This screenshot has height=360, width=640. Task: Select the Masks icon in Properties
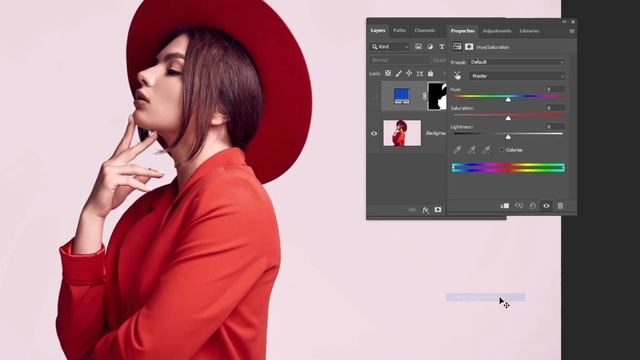tap(469, 47)
